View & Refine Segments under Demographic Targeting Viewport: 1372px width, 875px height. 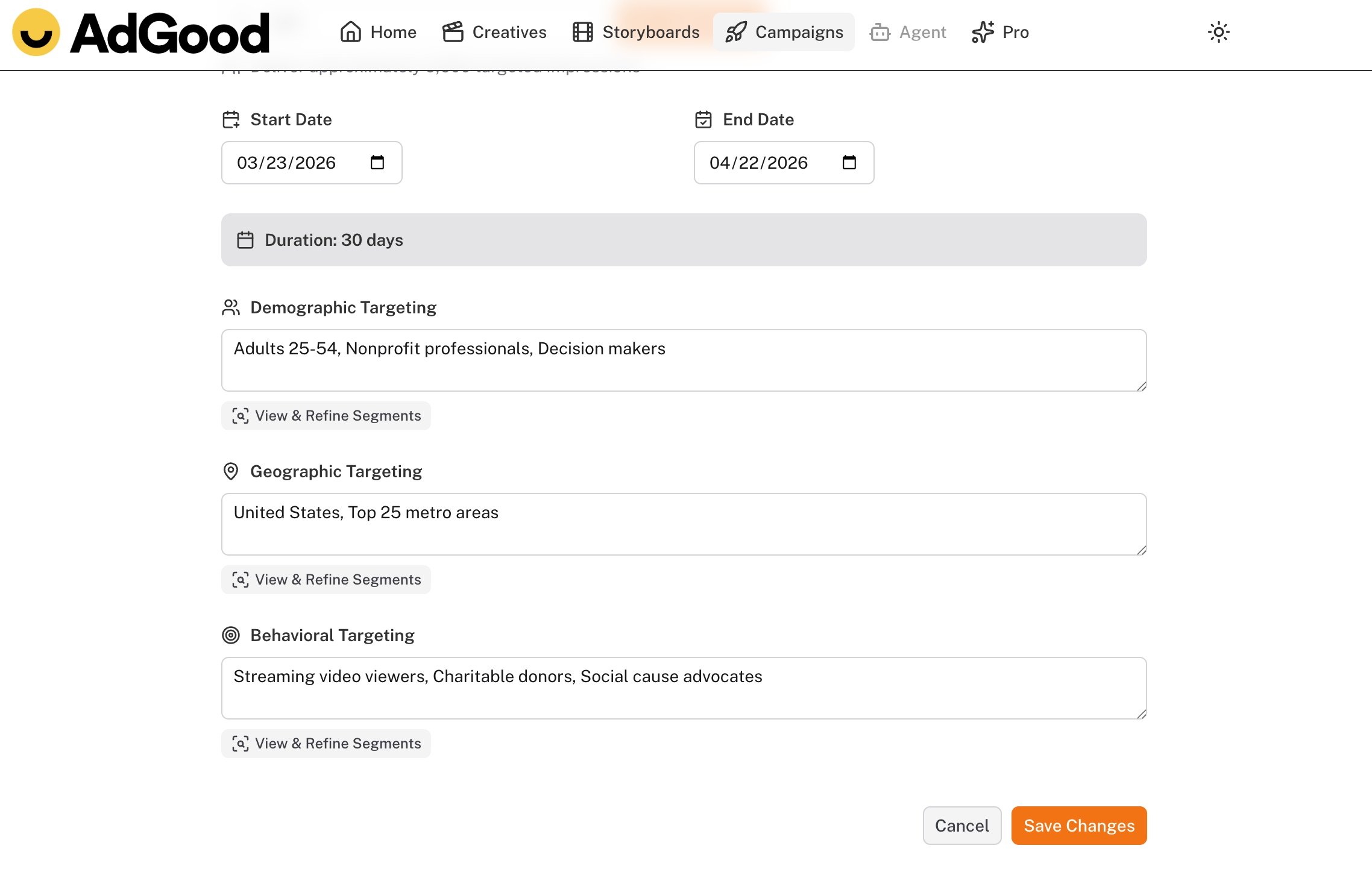[326, 416]
